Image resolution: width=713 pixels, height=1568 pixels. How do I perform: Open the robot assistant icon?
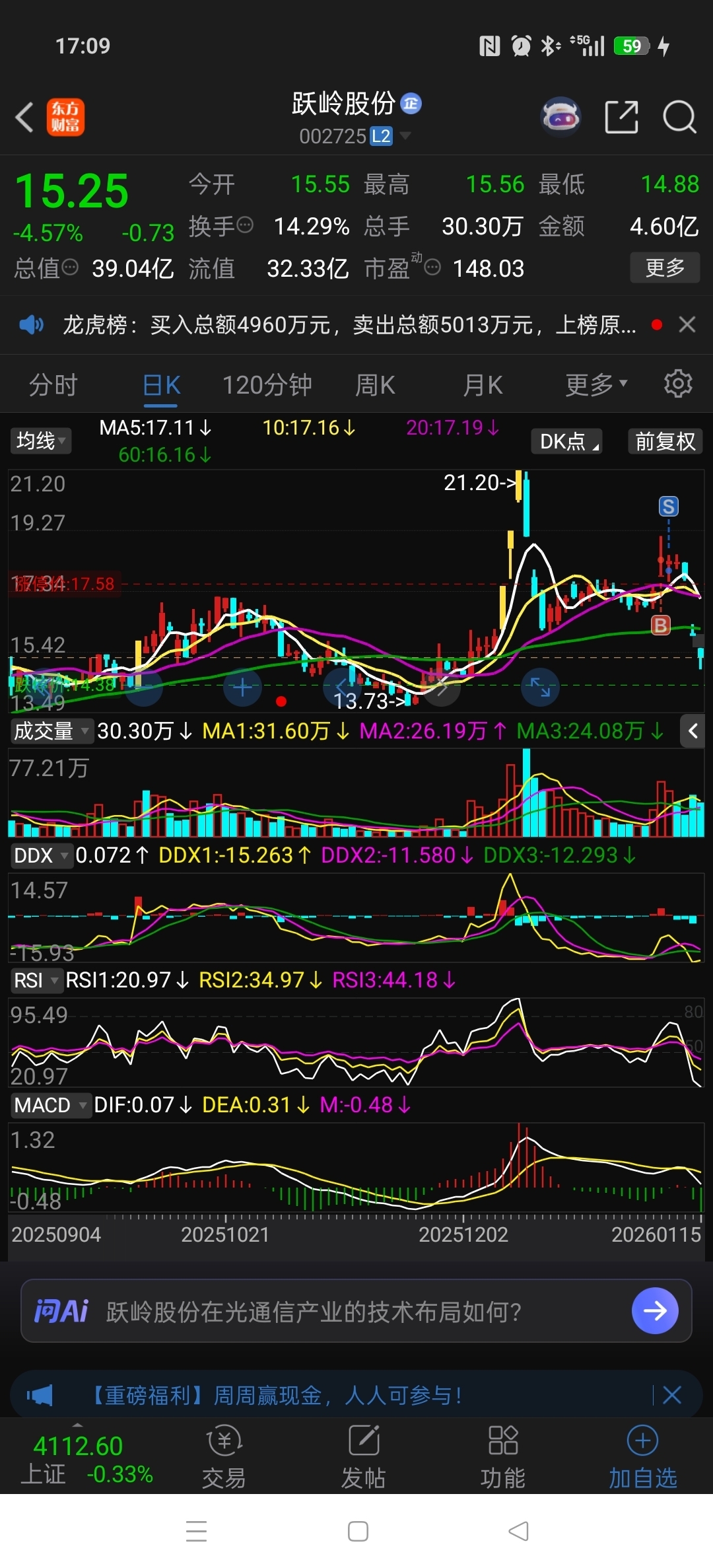point(560,117)
